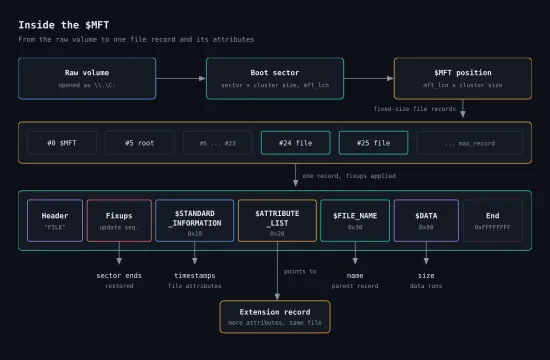Click the "timestamps" label

point(195,276)
